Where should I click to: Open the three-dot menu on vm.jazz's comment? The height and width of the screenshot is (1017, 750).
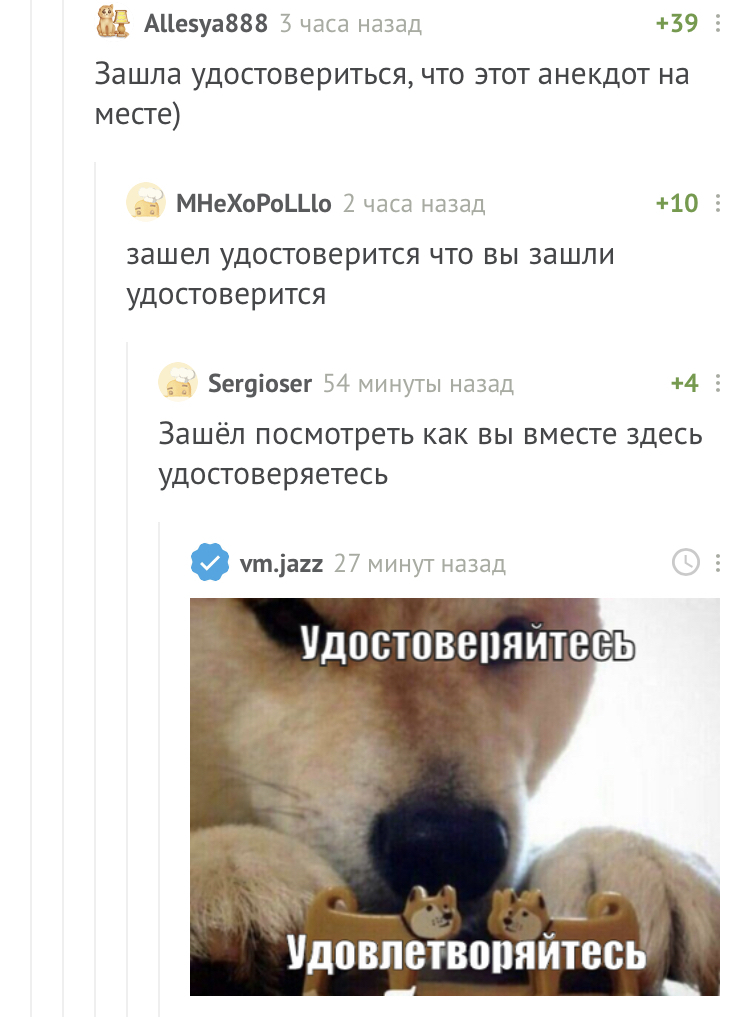(718, 563)
